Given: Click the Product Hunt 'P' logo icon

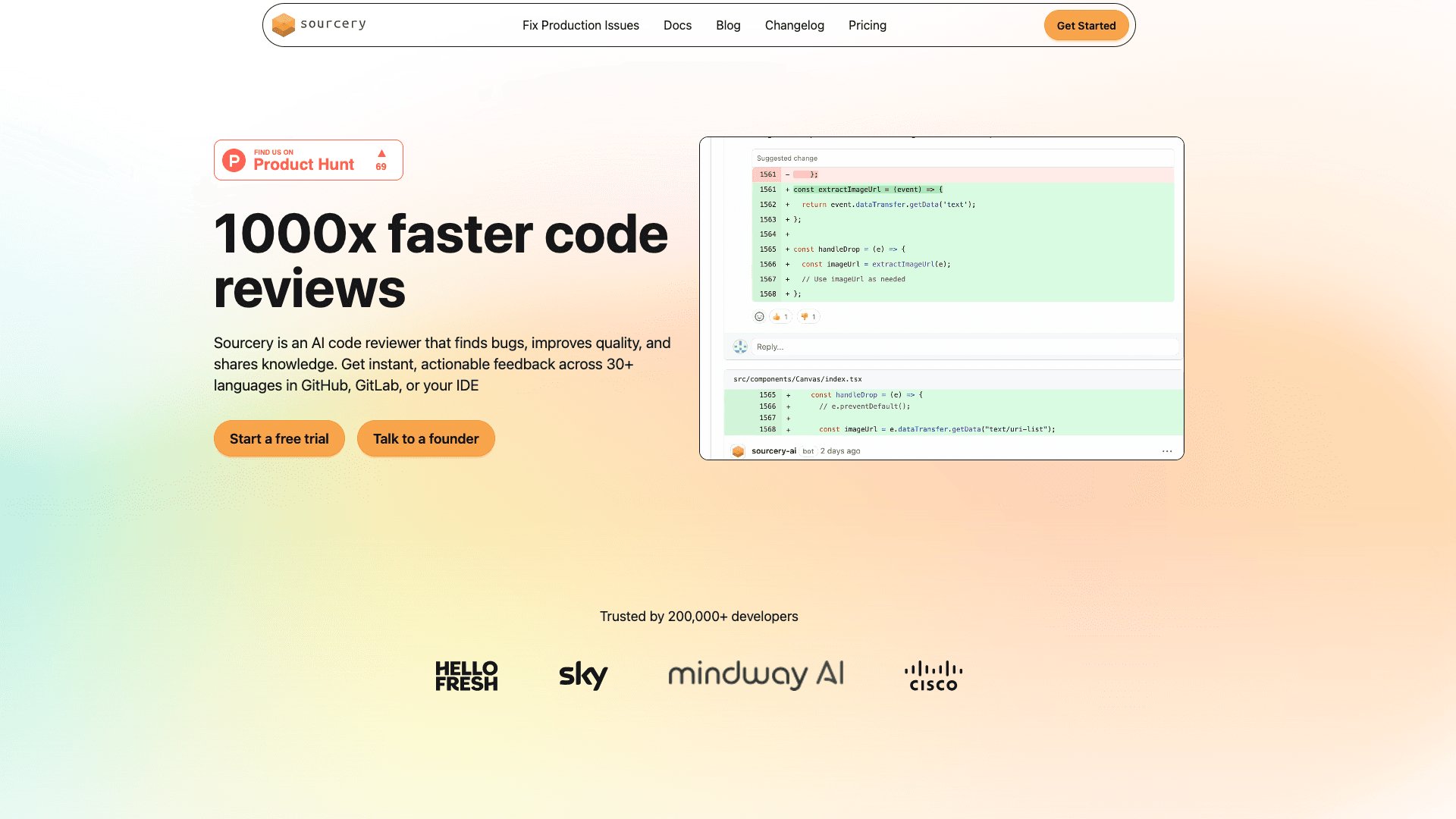Looking at the screenshot, I should (x=234, y=160).
